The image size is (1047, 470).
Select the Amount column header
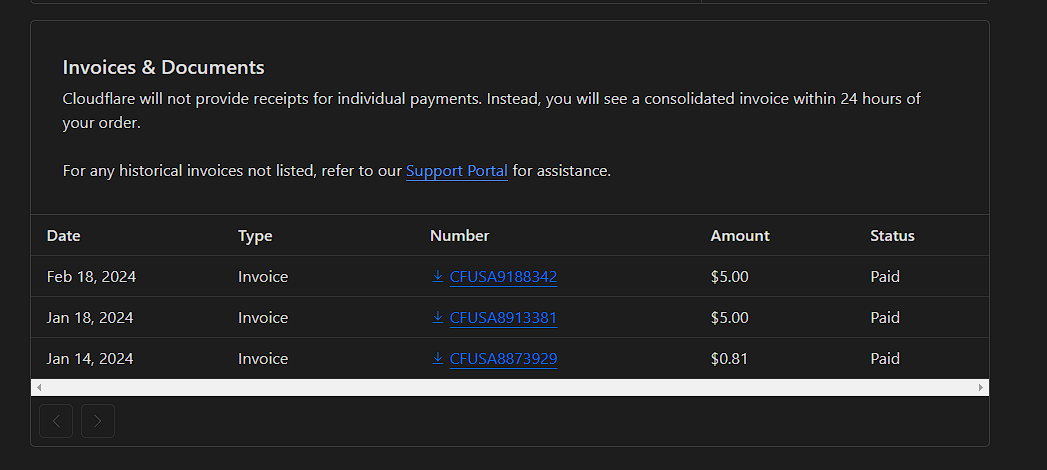point(740,236)
